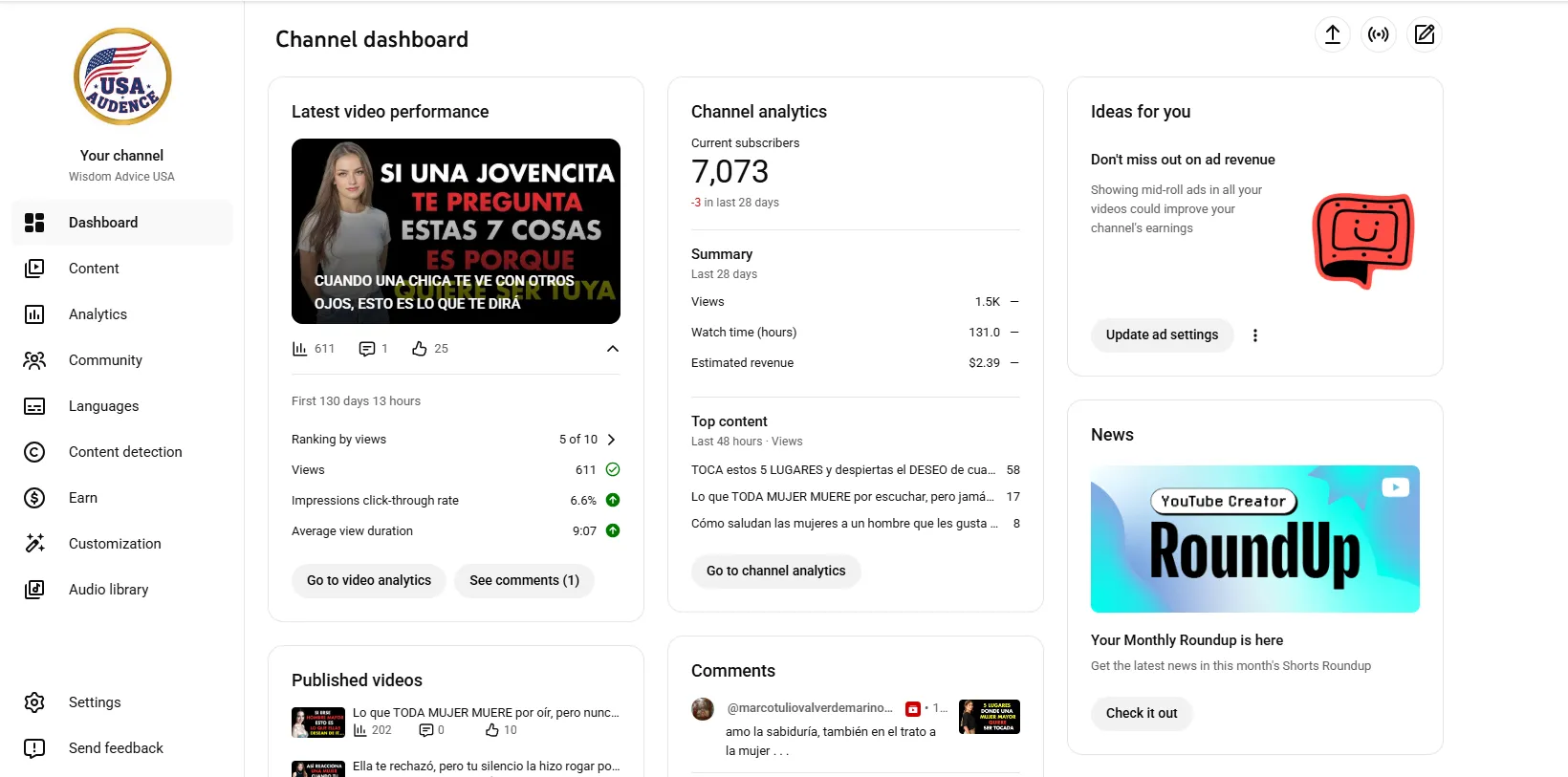Go to the Content menu item
The width and height of the screenshot is (1568, 777).
[x=122, y=269]
